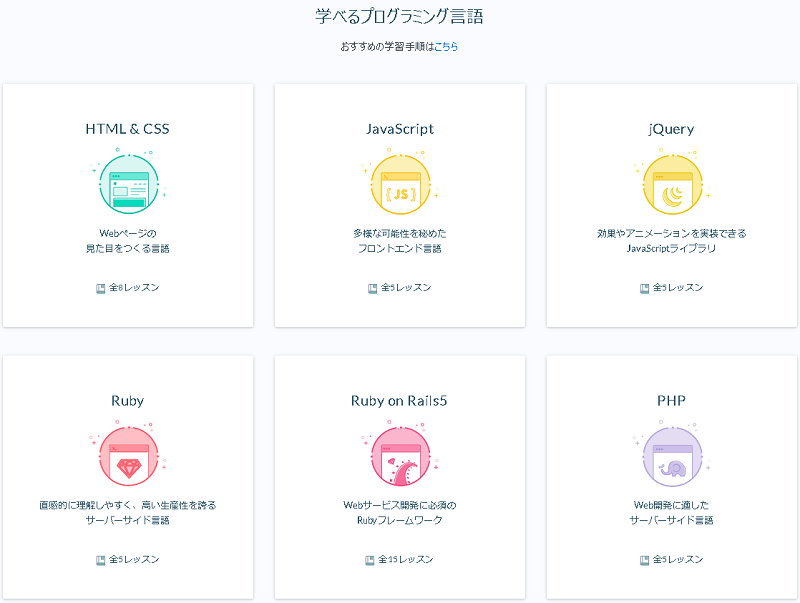Click 全8レッスン text in HTML & CSS card
The width and height of the screenshot is (800, 603).
pyautogui.click(x=134, y=288)
